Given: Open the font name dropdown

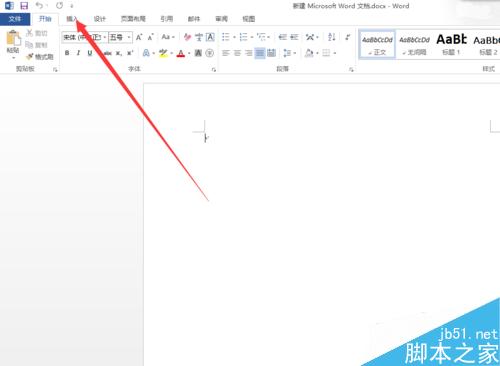Looking at the screenshot, I should (x=105, y=37).
